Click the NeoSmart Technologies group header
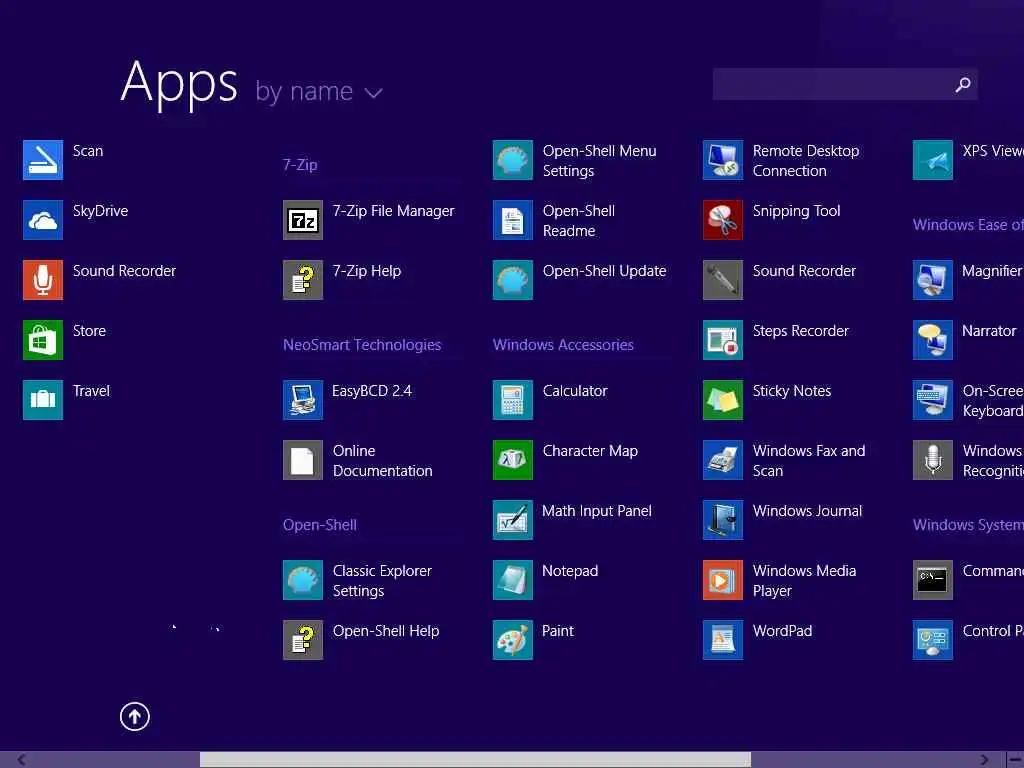 [362, 345]
